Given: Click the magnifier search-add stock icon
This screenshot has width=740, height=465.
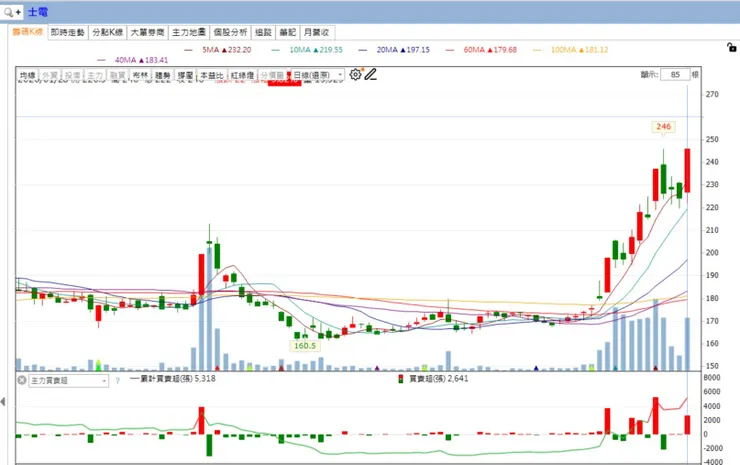Looking at the screenshot, I should coord(12,12).
